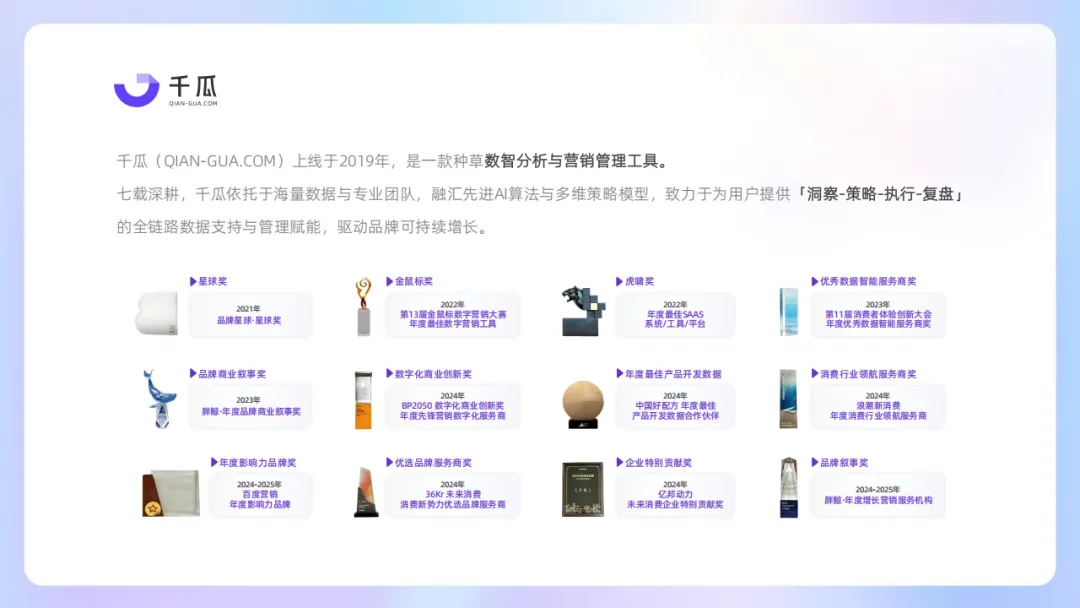Click the 品牌商业叙事奖 heading
This screenshot has height=608, width=1080.
(227, 374)
